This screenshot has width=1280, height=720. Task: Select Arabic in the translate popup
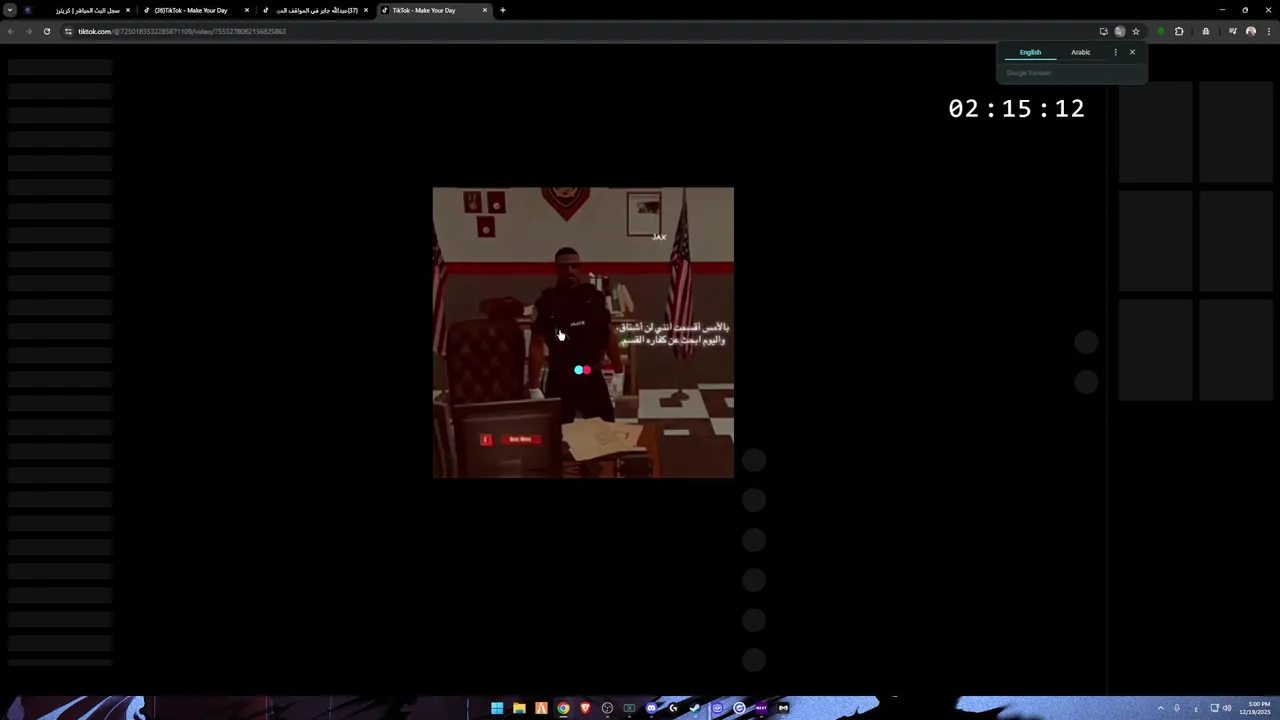(1081, 52)
